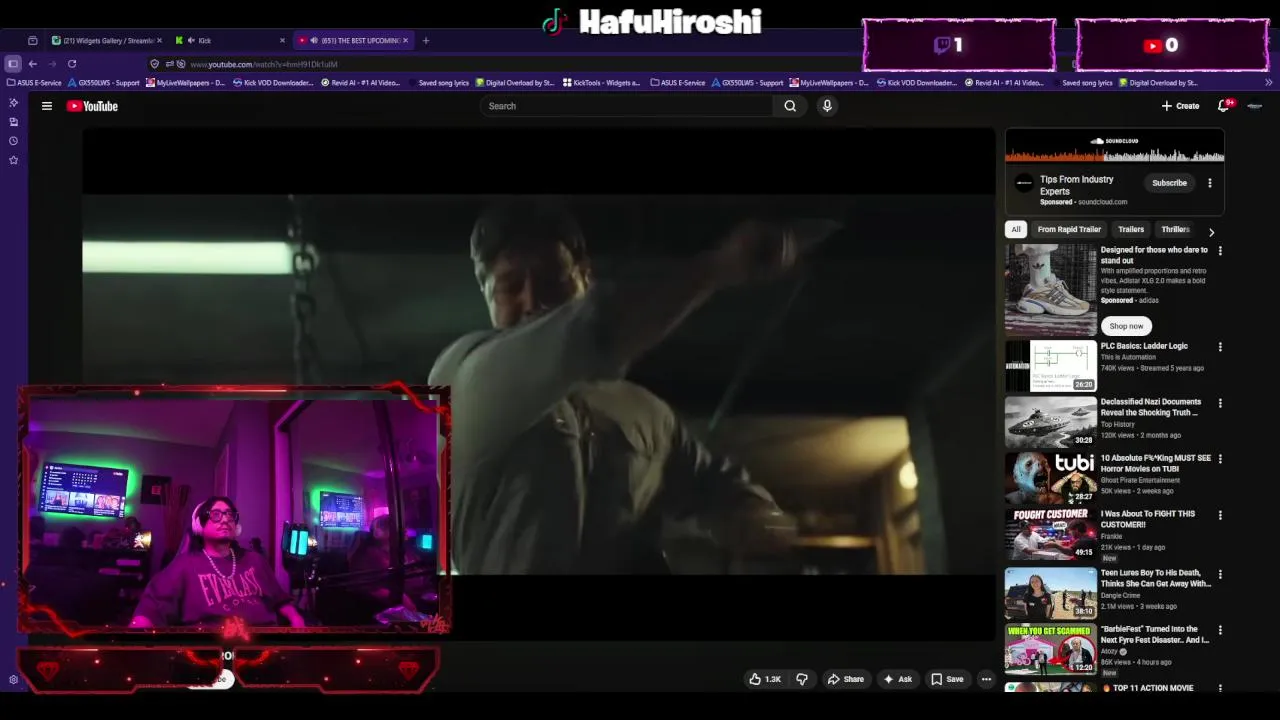1280x720 pixels.
Task: Open Tubi horror movies thumbnail
Action: click(x=1051, y=478)
